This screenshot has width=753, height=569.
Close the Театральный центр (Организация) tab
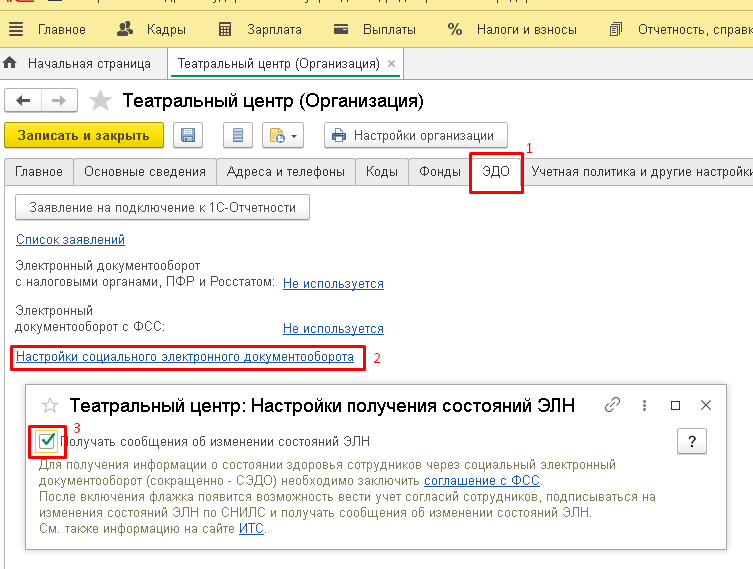pos(392,64)
